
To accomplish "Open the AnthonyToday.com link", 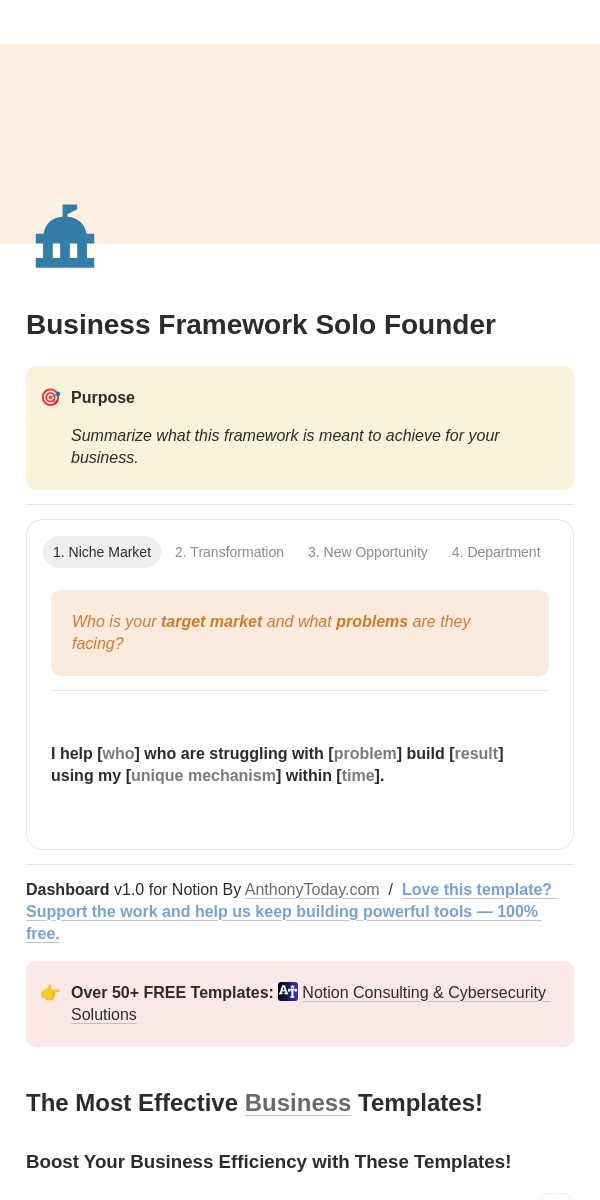I will tap(312, 890).
